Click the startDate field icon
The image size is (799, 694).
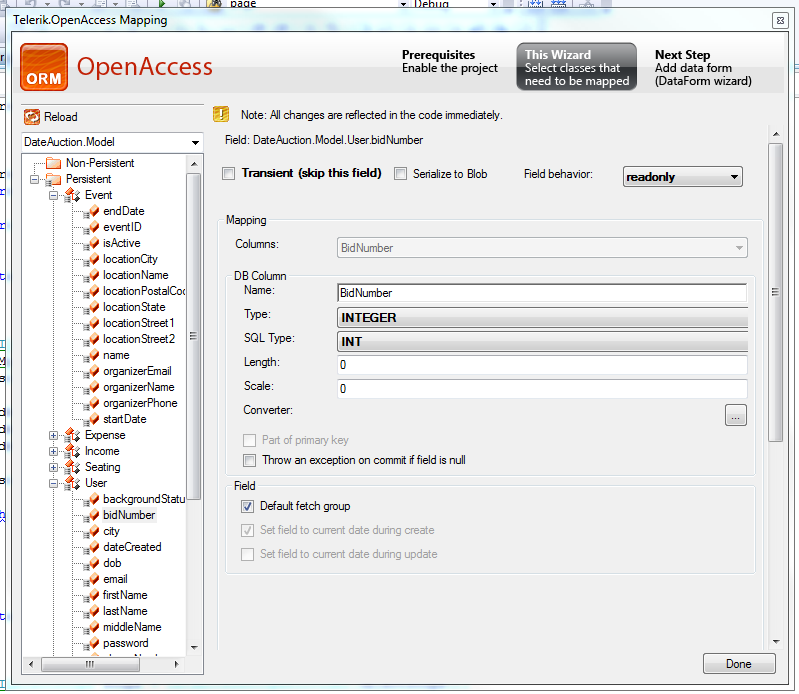[x=92, y=419]
